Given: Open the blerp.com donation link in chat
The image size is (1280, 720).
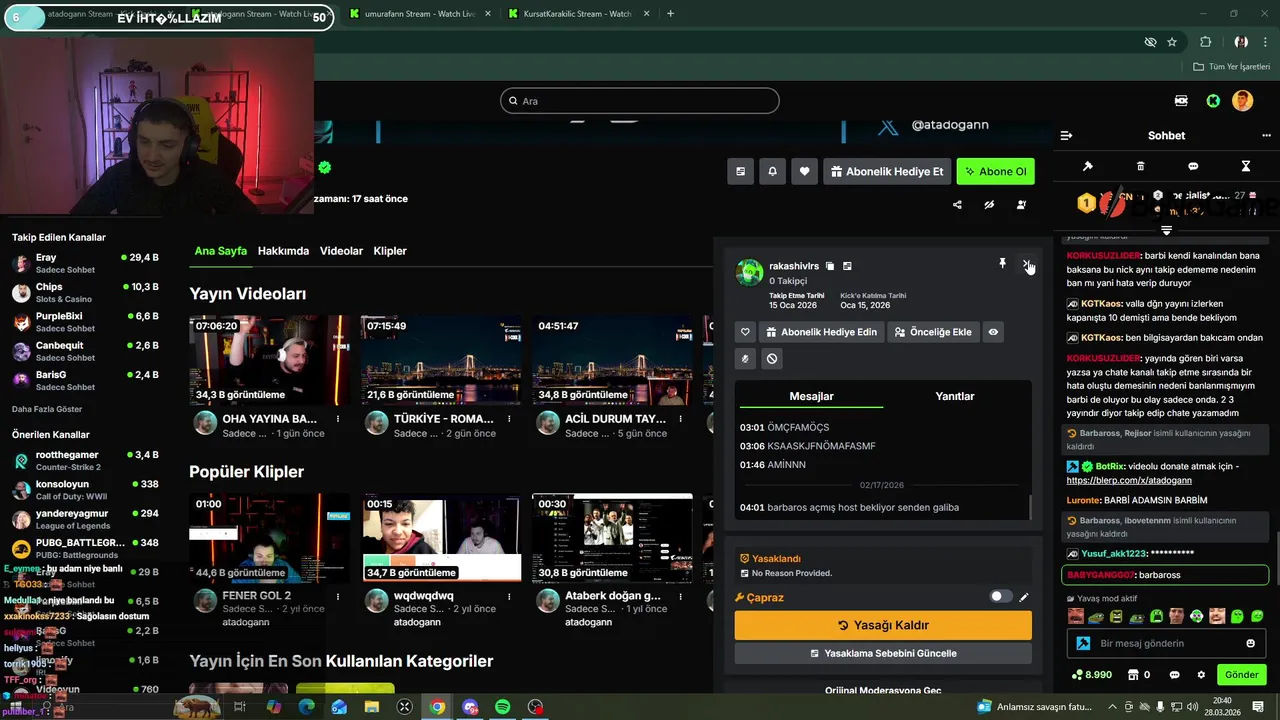Looking at the screenshot, I should [1129, 480].
